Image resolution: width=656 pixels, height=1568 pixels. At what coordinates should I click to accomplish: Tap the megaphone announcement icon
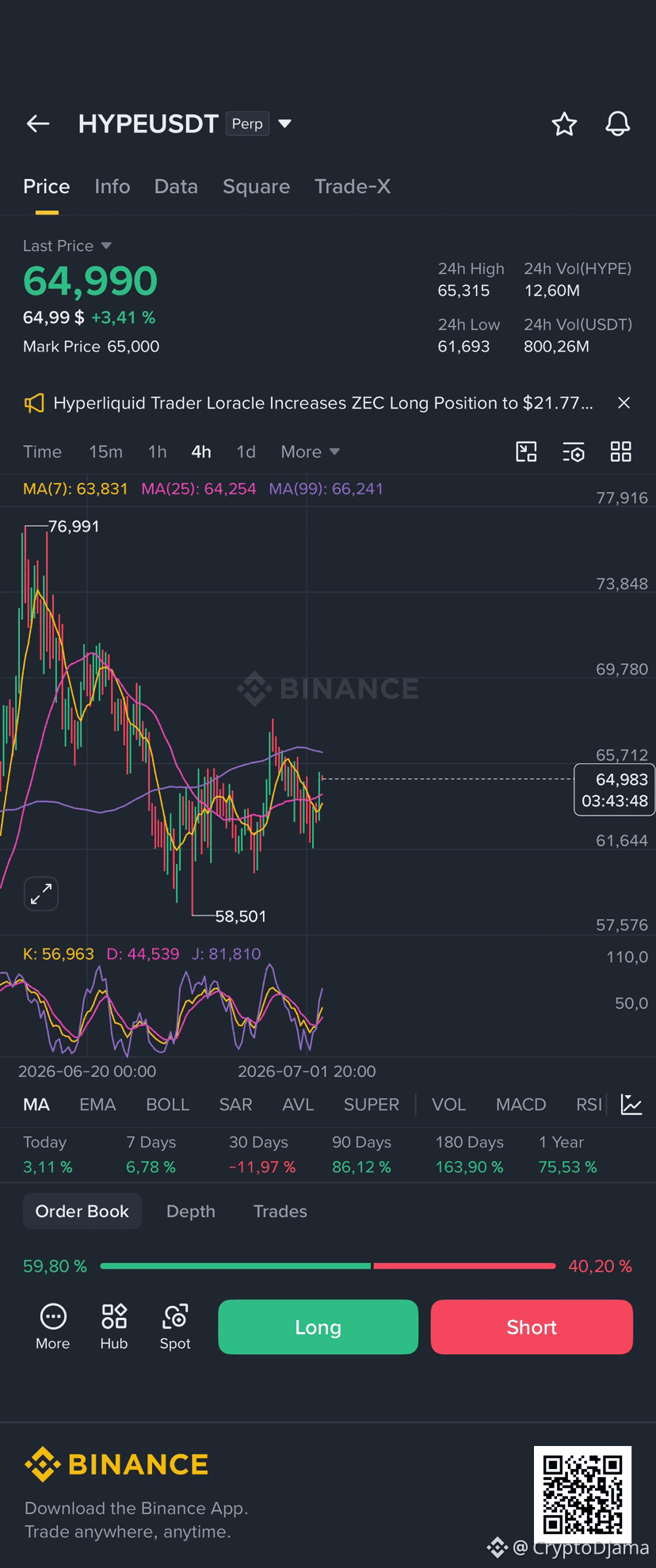tap(33, 403)
